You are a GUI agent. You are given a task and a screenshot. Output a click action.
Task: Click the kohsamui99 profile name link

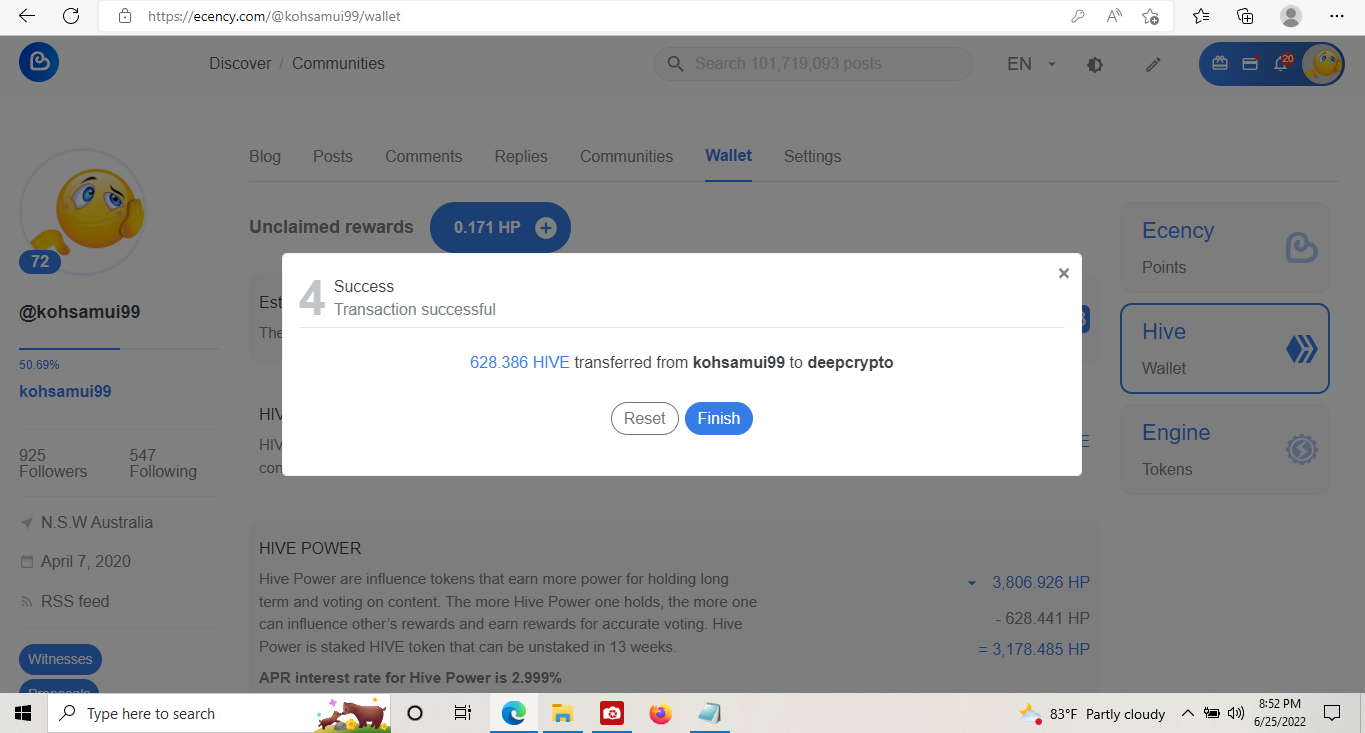tap(65, 391)
